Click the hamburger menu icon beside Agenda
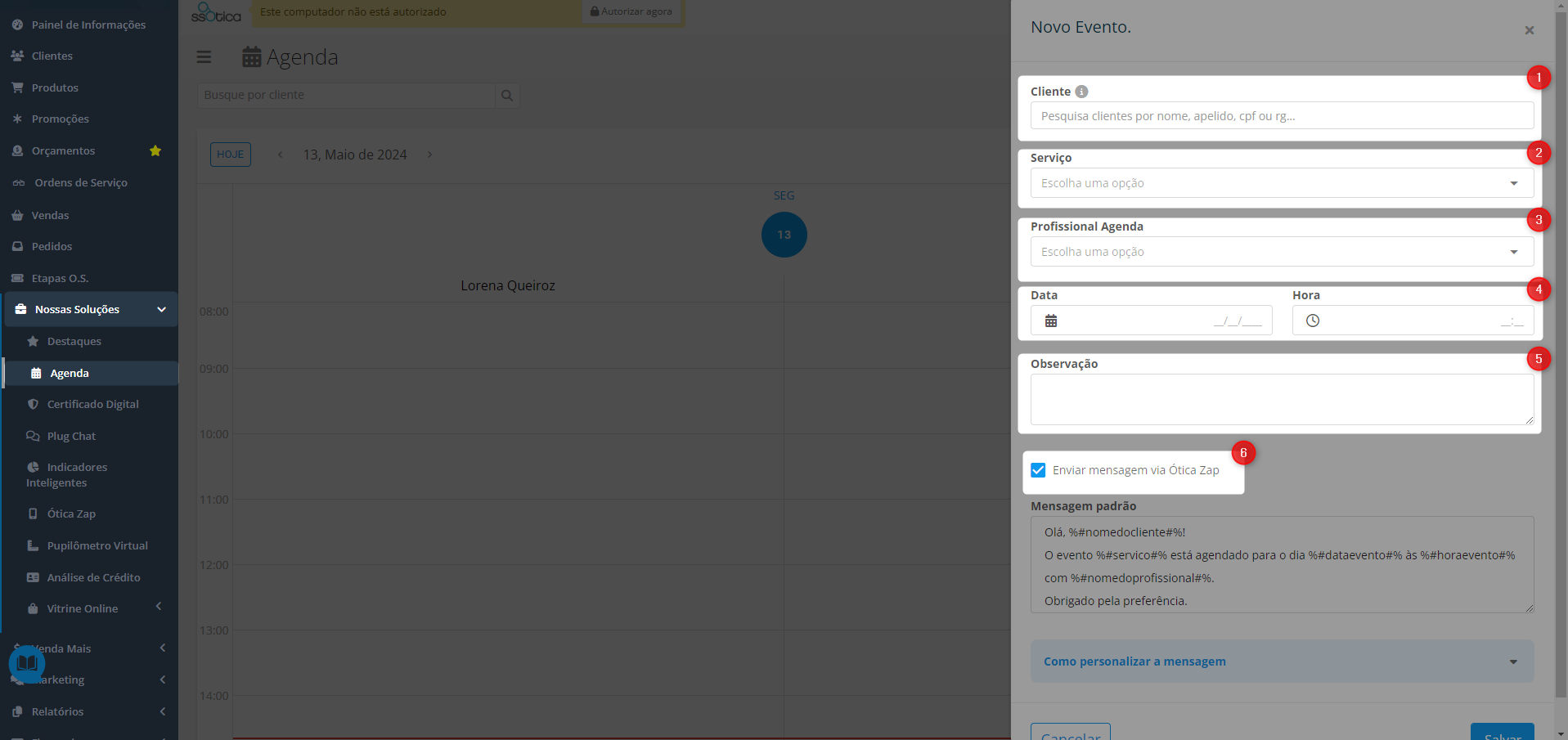This screenshot has width=1568, height=740. coord(204,56)
